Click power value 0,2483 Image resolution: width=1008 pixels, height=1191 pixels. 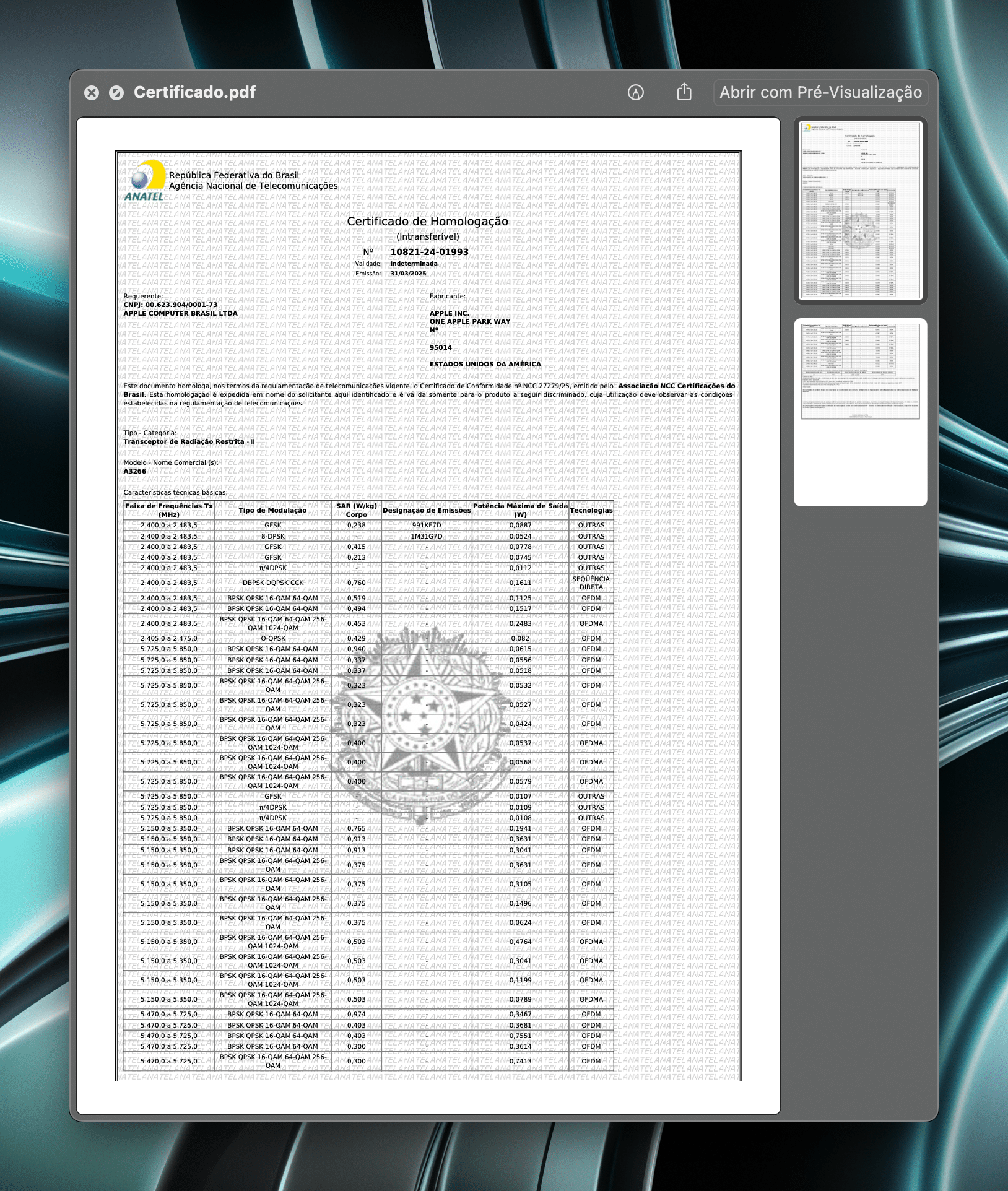pyautogui.click(x=520, y=623)
